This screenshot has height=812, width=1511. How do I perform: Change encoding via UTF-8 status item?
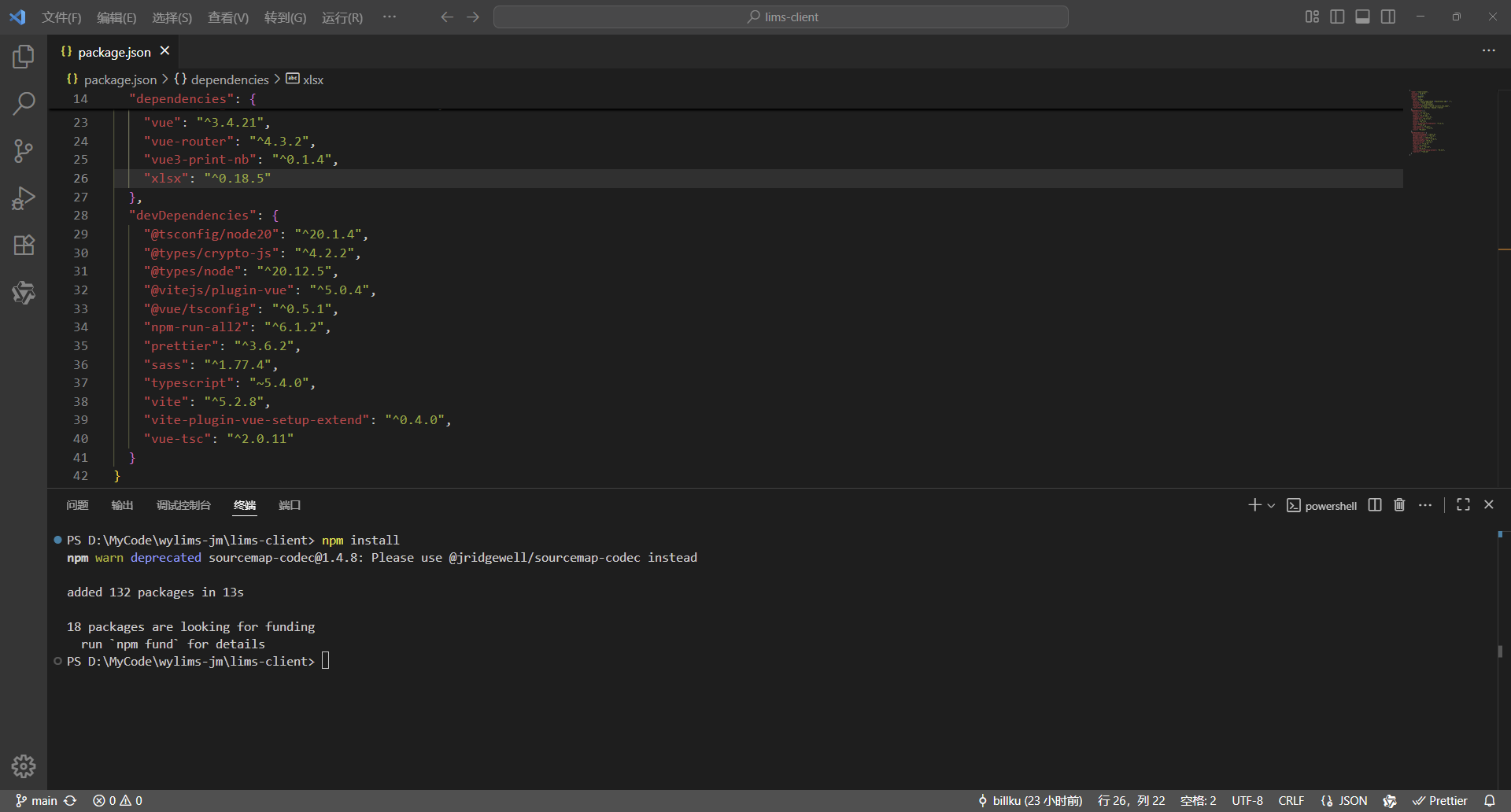click(x=1247, y=800)
